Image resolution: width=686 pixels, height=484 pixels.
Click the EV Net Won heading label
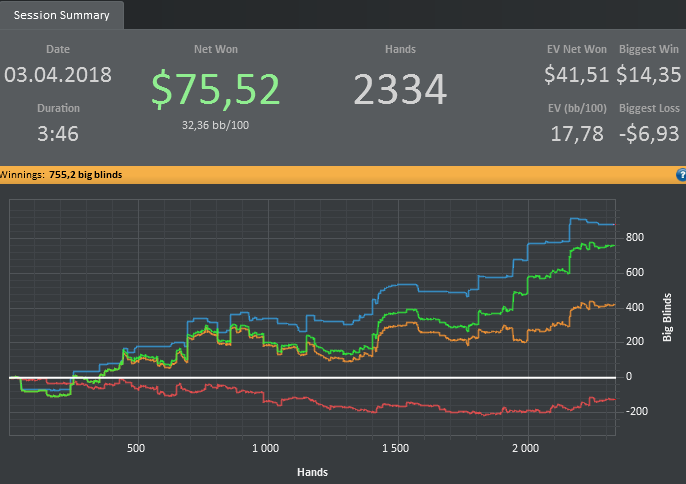point(577,49)
